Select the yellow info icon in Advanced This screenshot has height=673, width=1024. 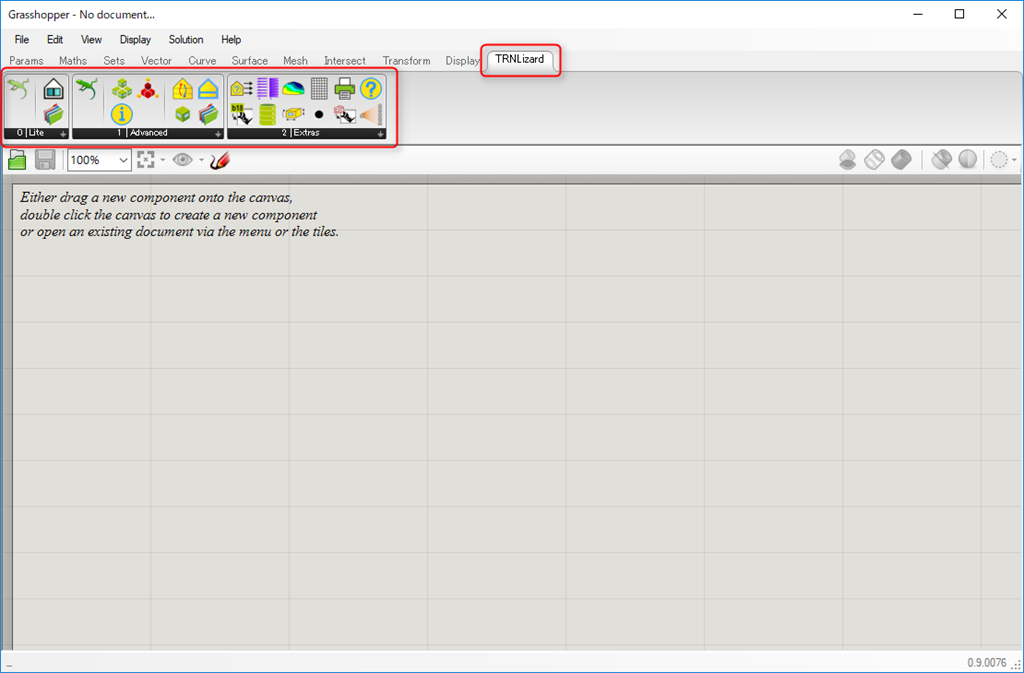coord(122,114)
